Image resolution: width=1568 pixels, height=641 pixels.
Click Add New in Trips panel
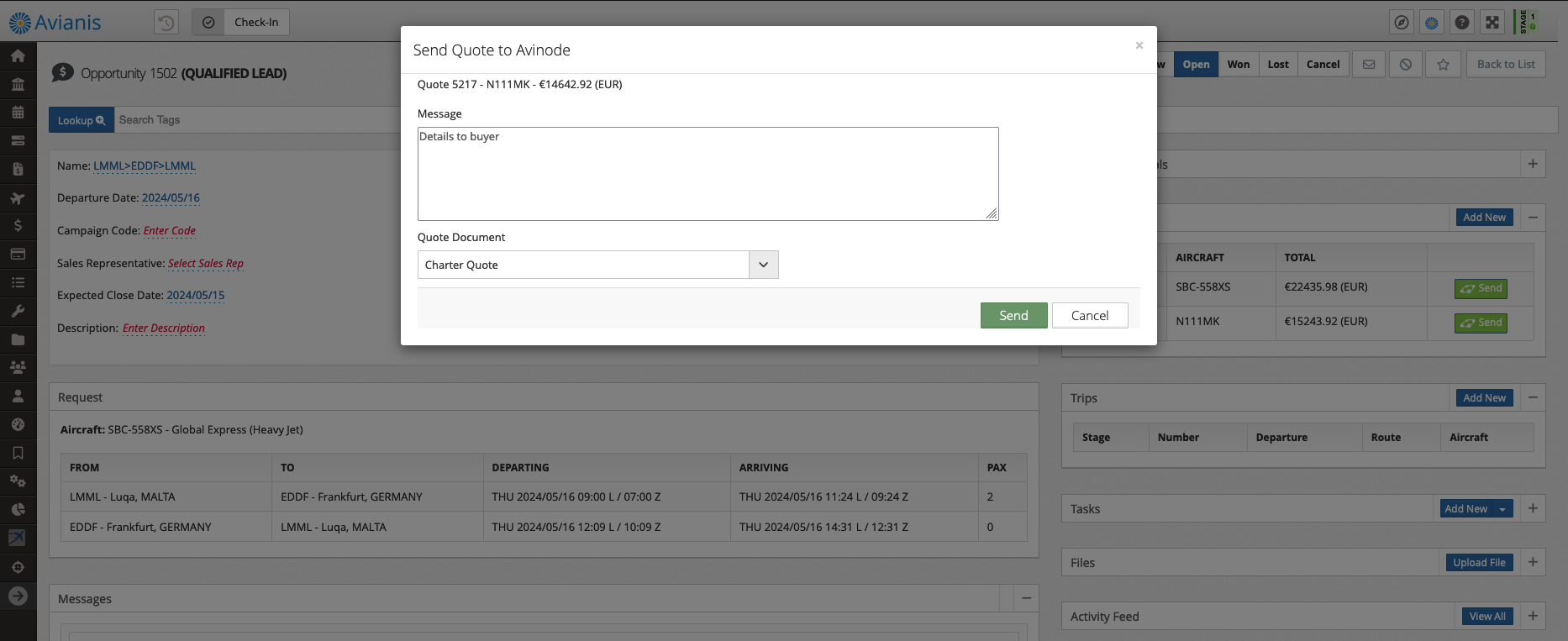coord(1484,398)
